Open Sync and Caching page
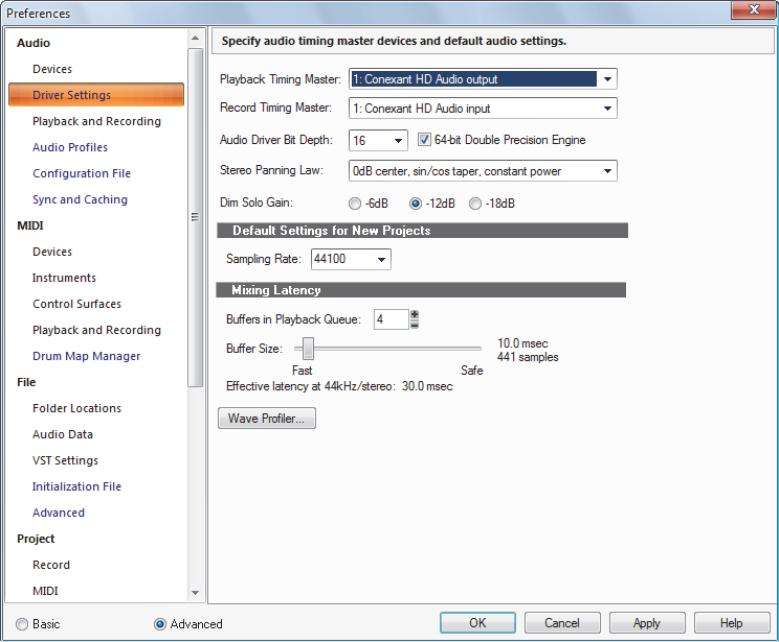779x642 pixels. [80, 199]
